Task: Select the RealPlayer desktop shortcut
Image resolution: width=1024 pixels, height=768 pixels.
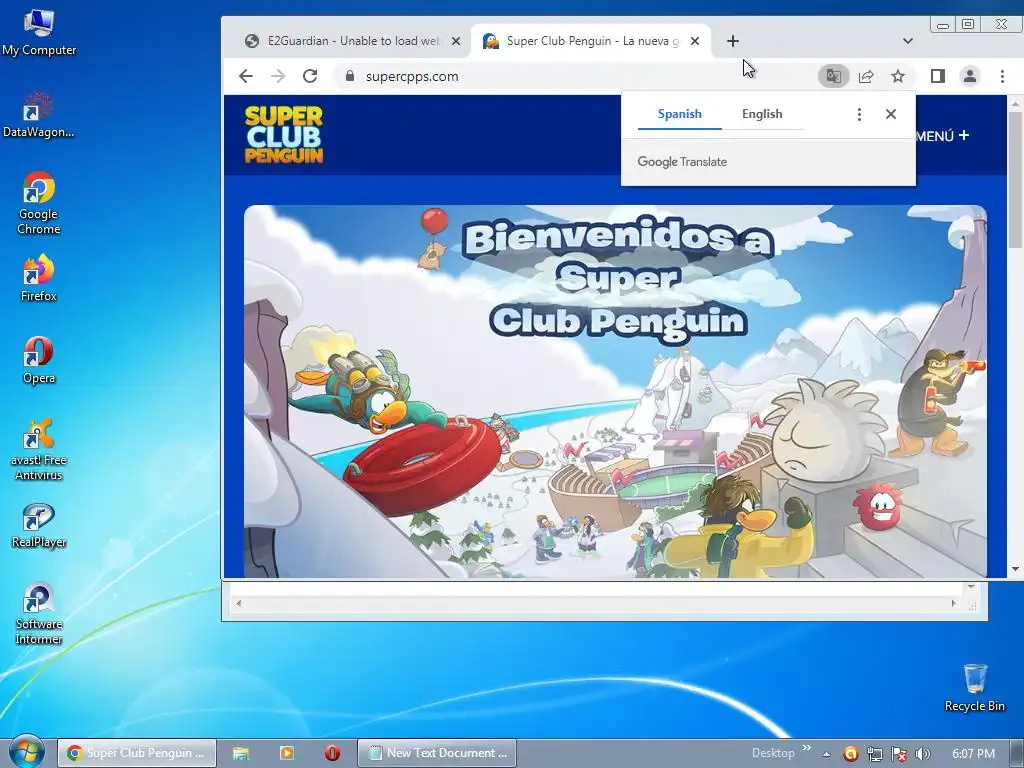Action: point(39,526)
